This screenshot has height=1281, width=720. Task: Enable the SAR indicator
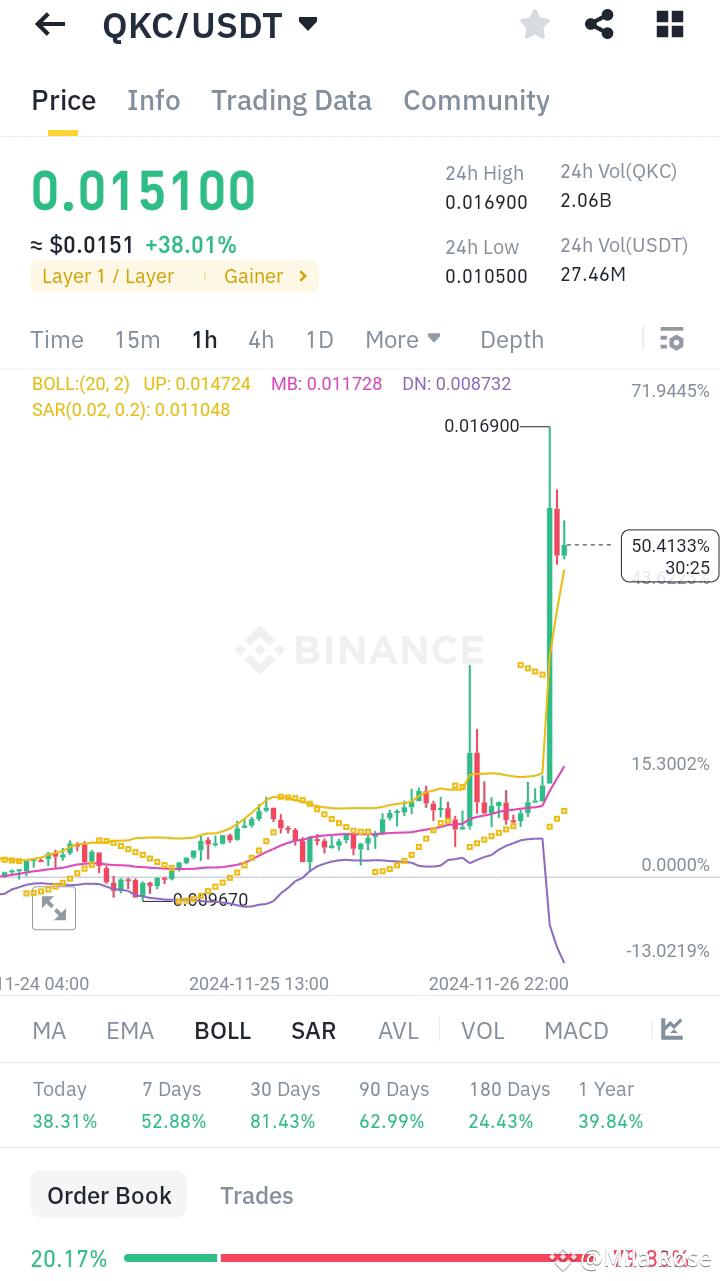click(313, 1029)
